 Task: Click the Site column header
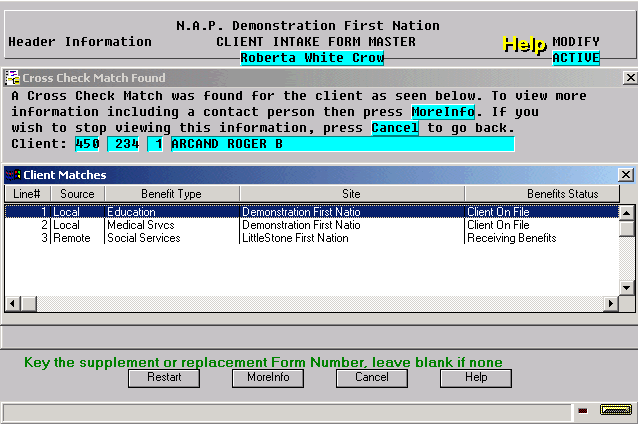352,194
